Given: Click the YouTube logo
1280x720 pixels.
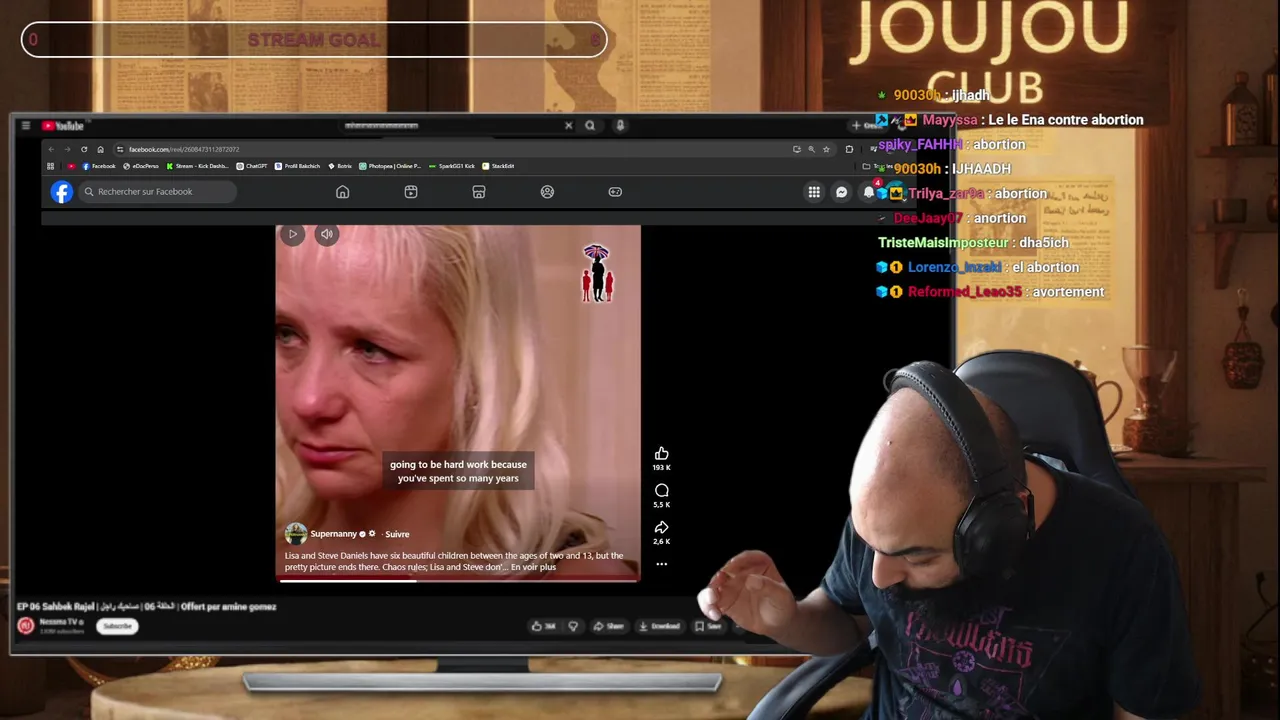Looking at the screenshot, I should [63, 126].
